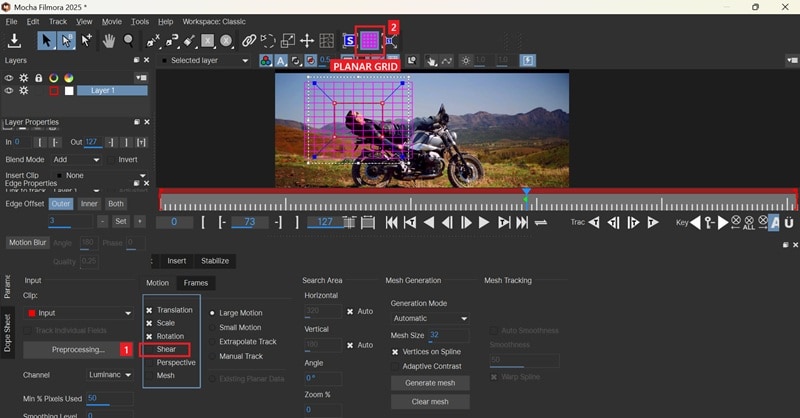
Task: Toggle the Layer 1 tracking cog
Action: (23, 90)
